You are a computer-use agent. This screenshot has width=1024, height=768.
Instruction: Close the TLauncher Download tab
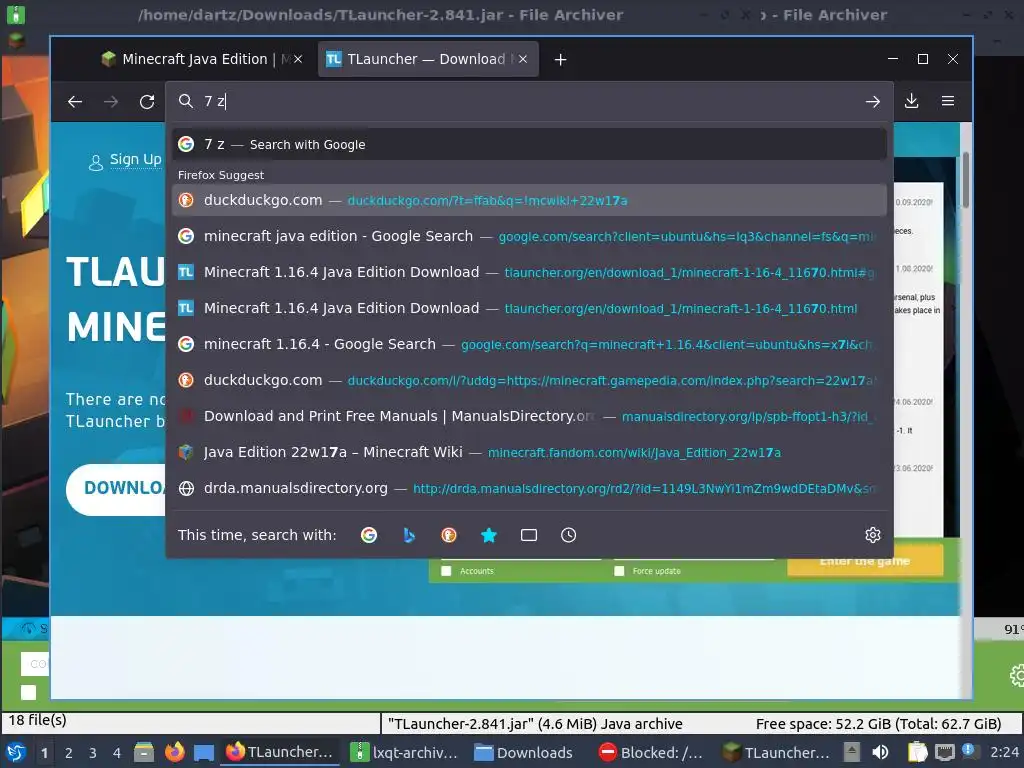(x=522, y=59)
